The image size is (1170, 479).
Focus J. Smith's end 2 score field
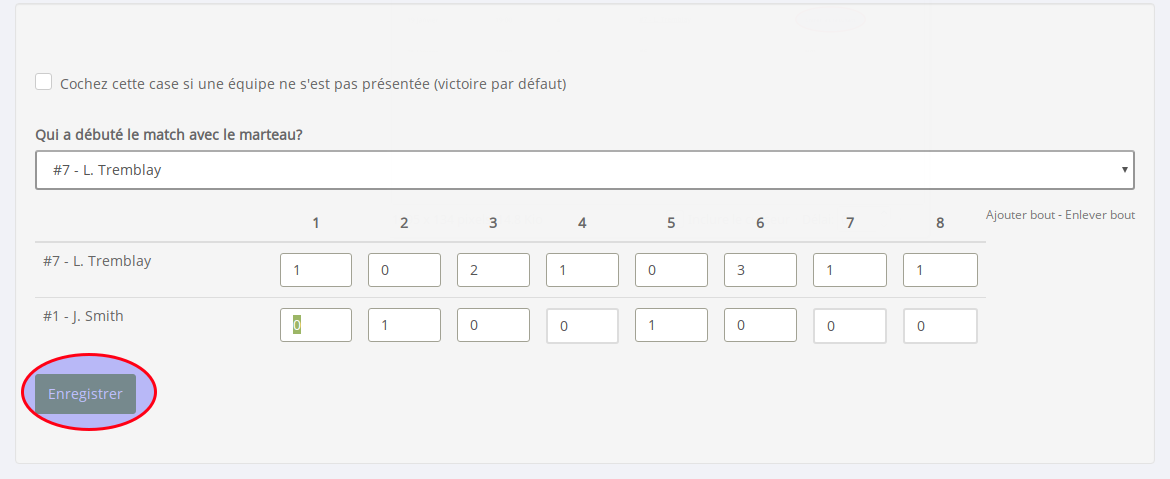point(404,325)
